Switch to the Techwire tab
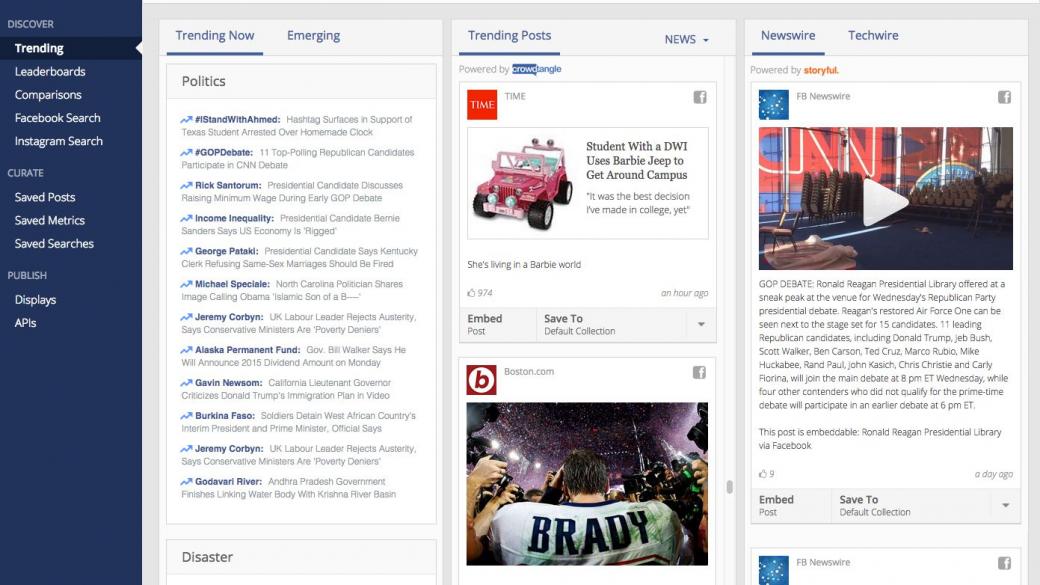This screenshot has width=1040, height=585. [873, 36]
